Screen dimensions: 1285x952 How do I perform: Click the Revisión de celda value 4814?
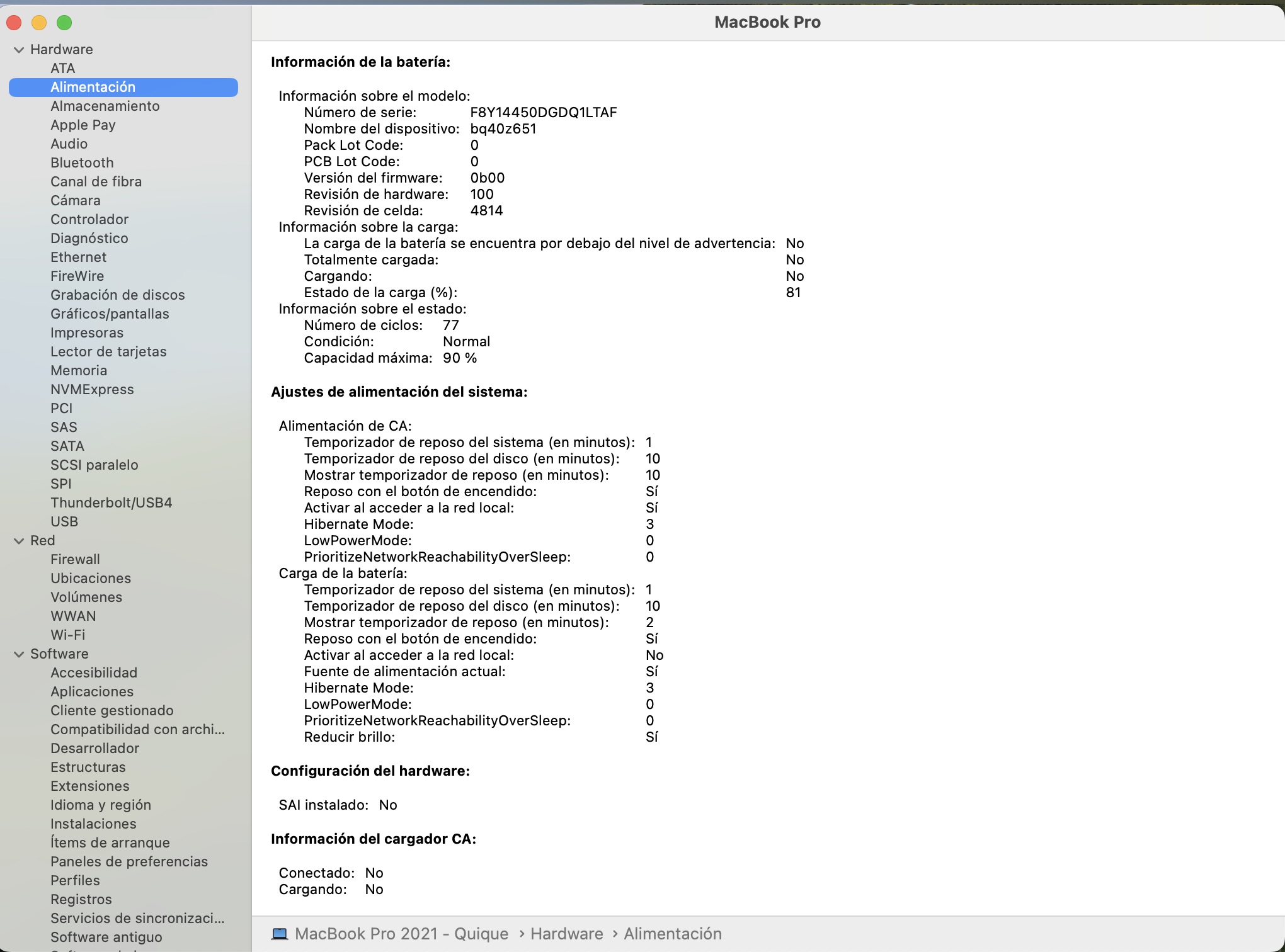coord(486,211)
